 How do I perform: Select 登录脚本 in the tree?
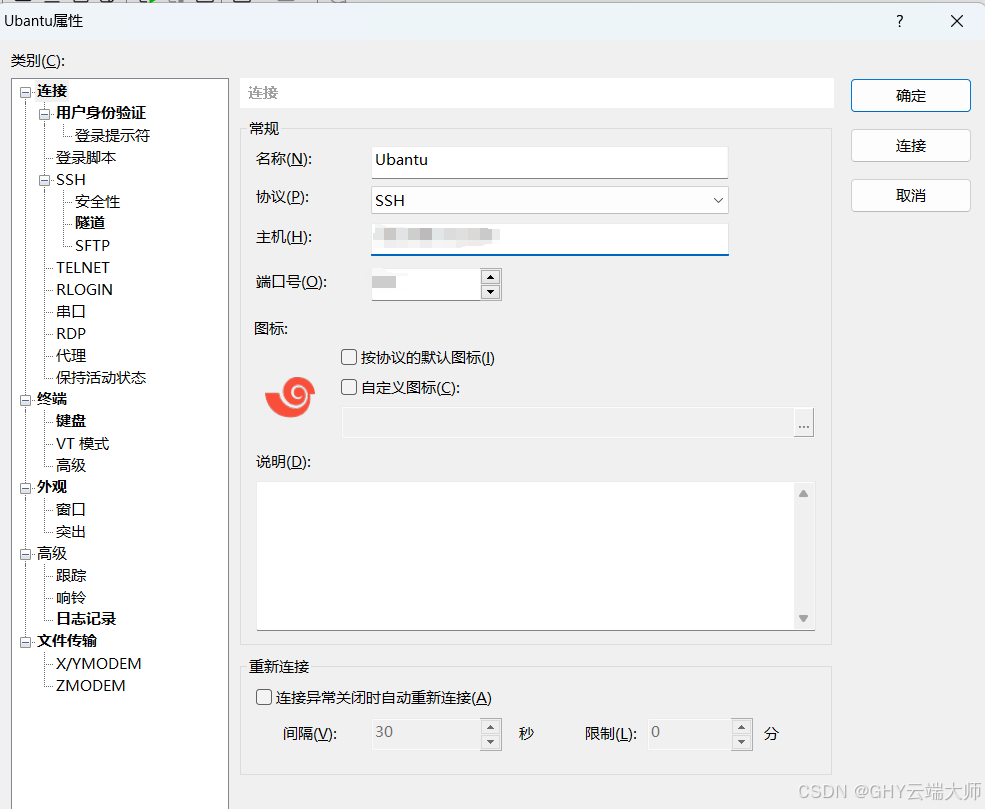pyautogui.click(x=85, y=158)
